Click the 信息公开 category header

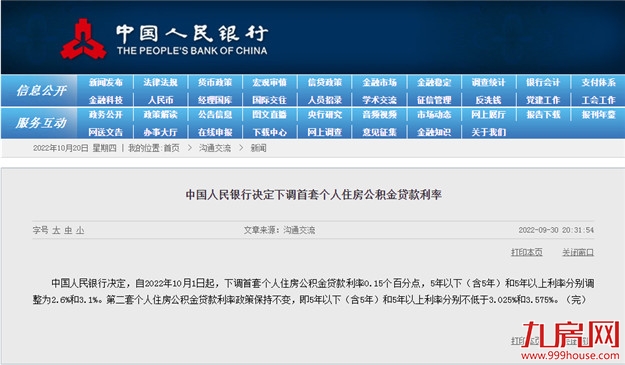click(41, 91)
